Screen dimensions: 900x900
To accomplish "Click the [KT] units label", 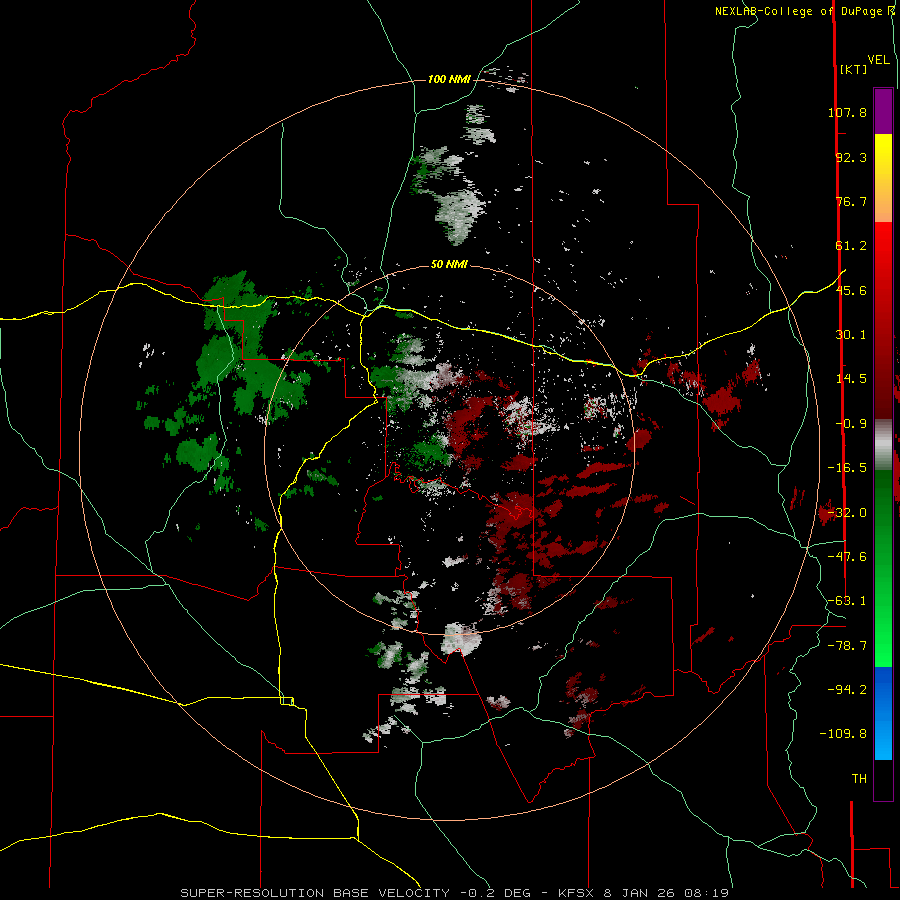I will (854, 69).
